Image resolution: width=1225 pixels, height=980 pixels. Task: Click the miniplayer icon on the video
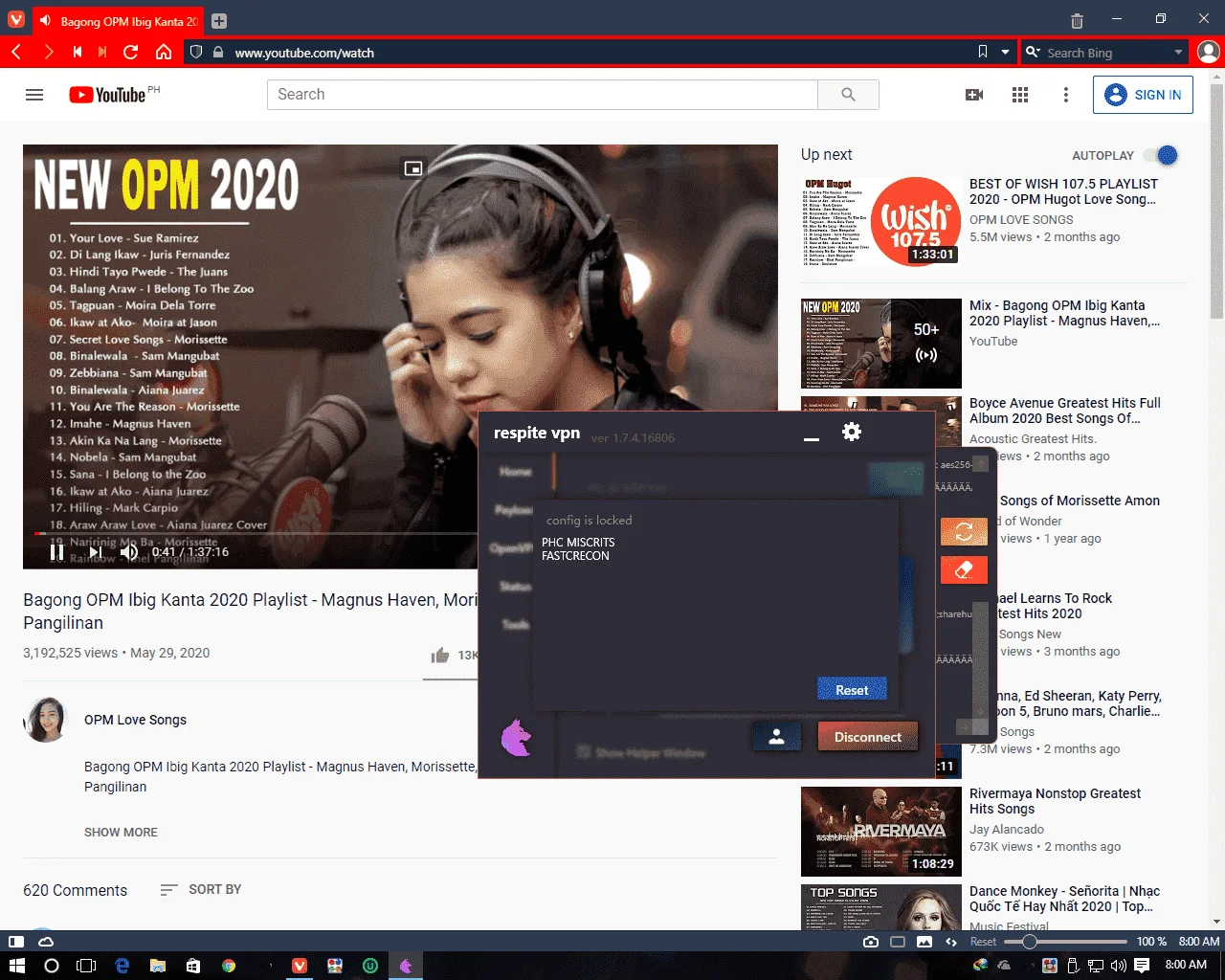pyautogui.click(x=413, y=168)
